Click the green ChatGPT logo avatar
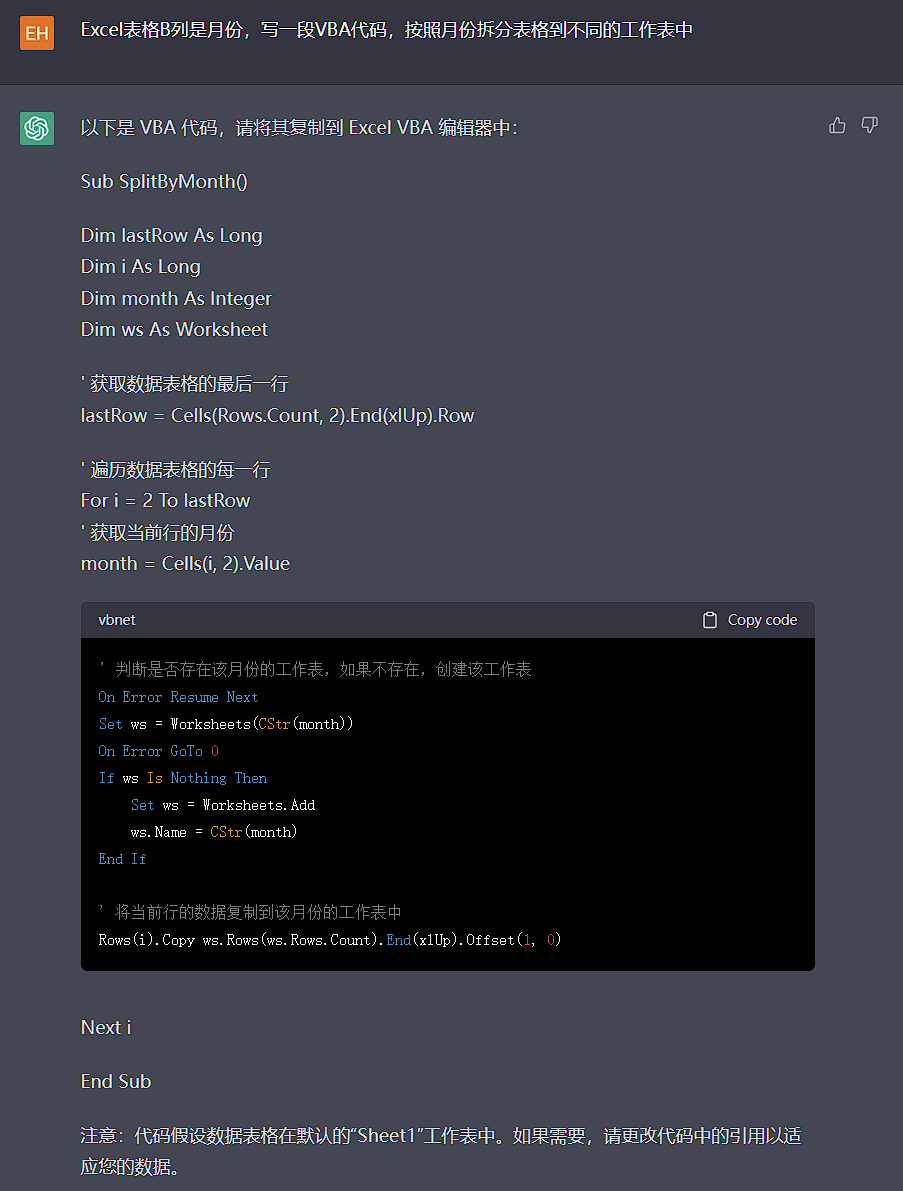The image size is (903, 1191). click(37, 128)
